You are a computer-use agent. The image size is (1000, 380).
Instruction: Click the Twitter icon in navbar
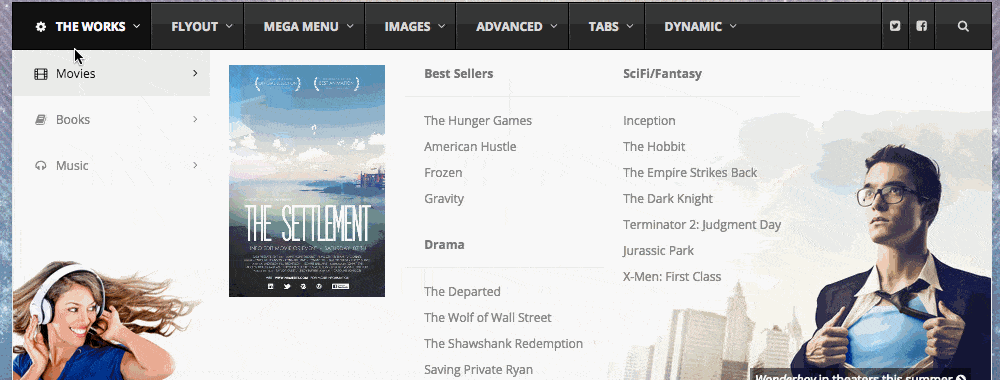tap(895, 26)
